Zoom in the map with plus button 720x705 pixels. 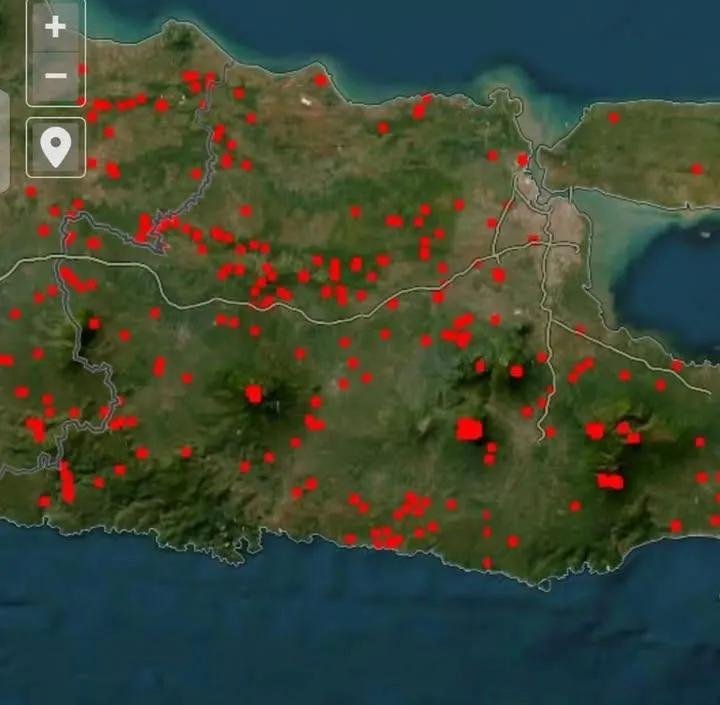(x=56, y=27)
